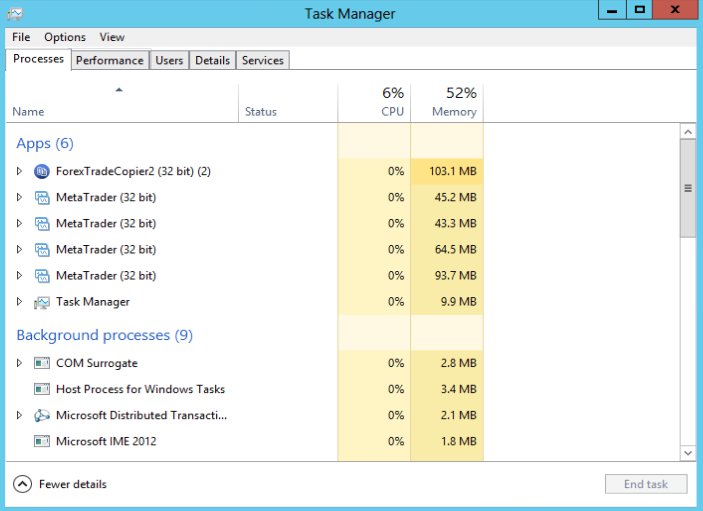
Task: Expand the MetaTrader row using 45.2 MB
Action: pos(19,197)
